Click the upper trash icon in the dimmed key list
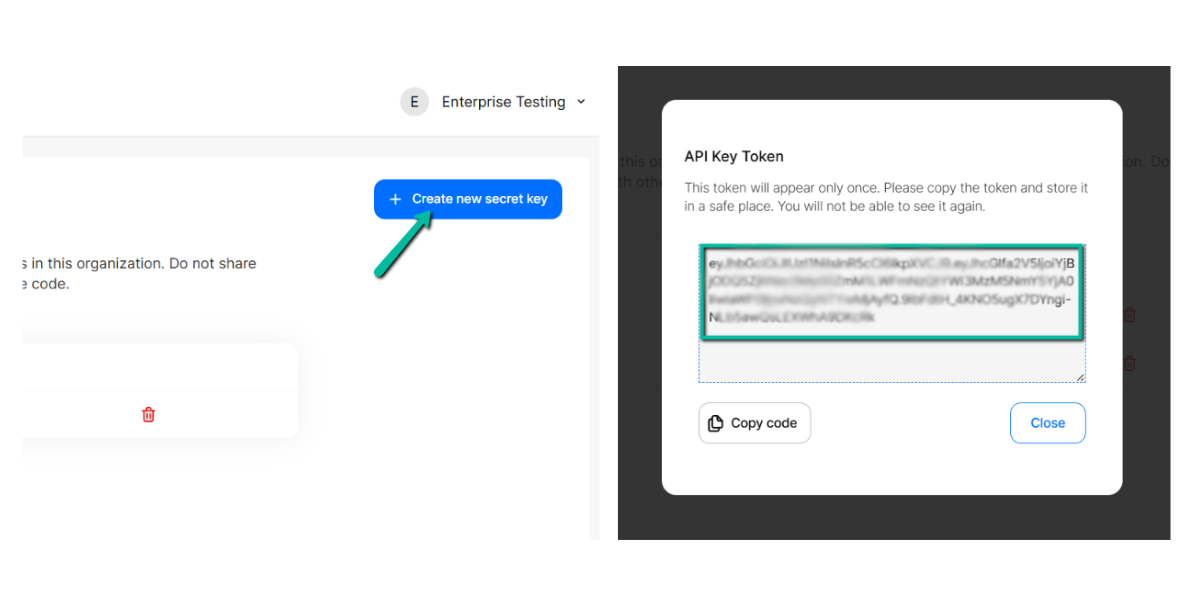The width and height of the screenshot is (1200, 600). (x=1128, y=314)
